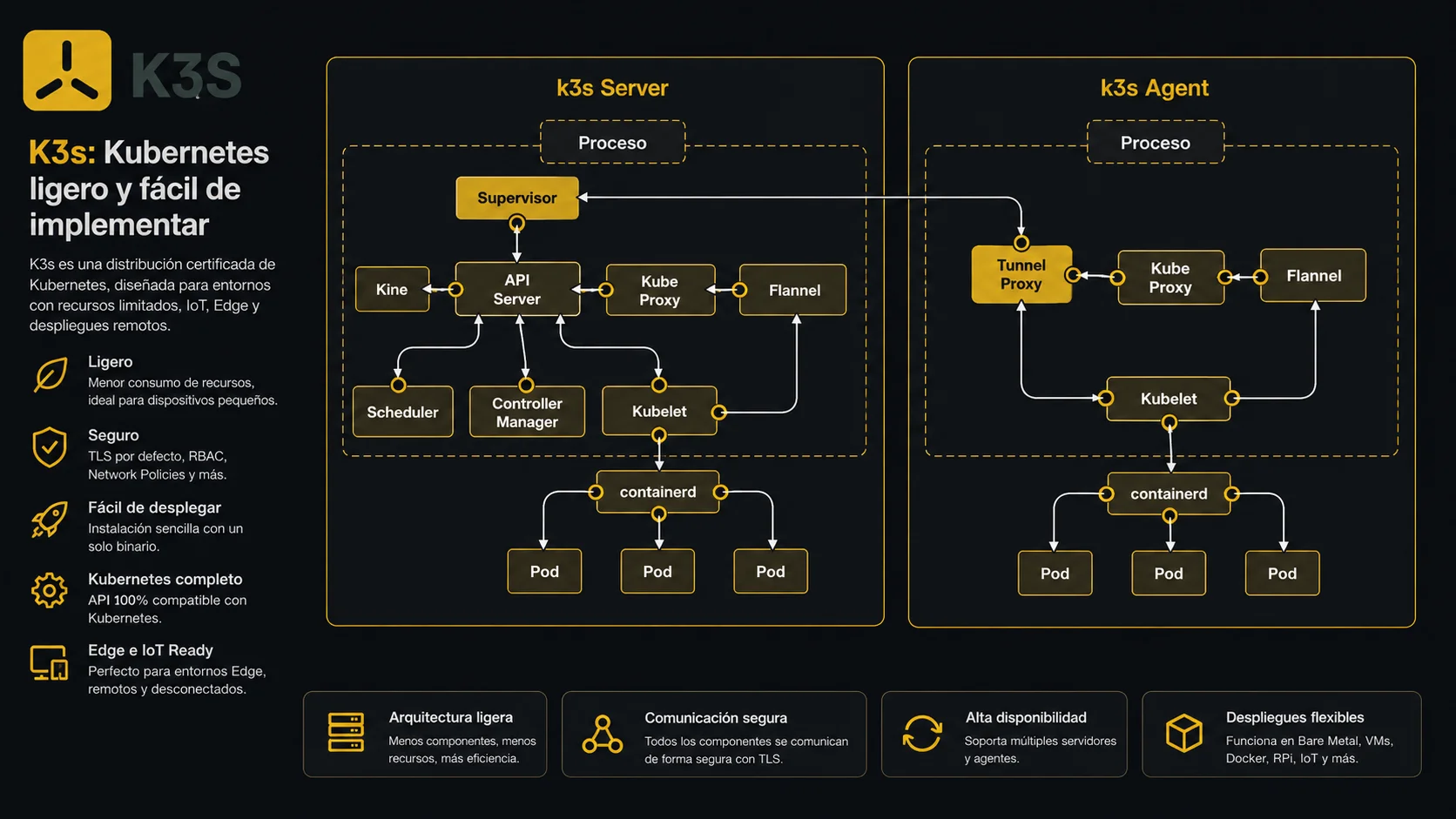Select the cube icon for Despliegues flexibles
The width and height of the screenshot is (1456, 819).
(1184, 733)
